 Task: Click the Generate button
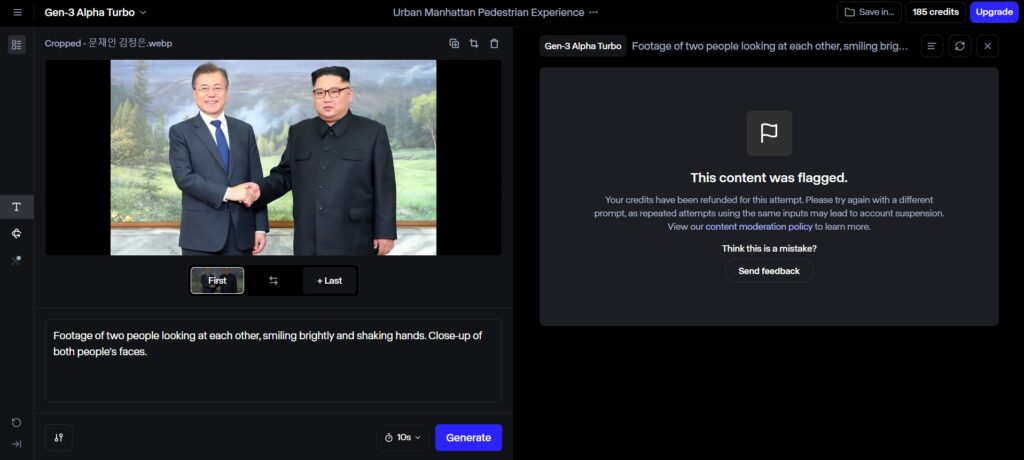(468, 438)
